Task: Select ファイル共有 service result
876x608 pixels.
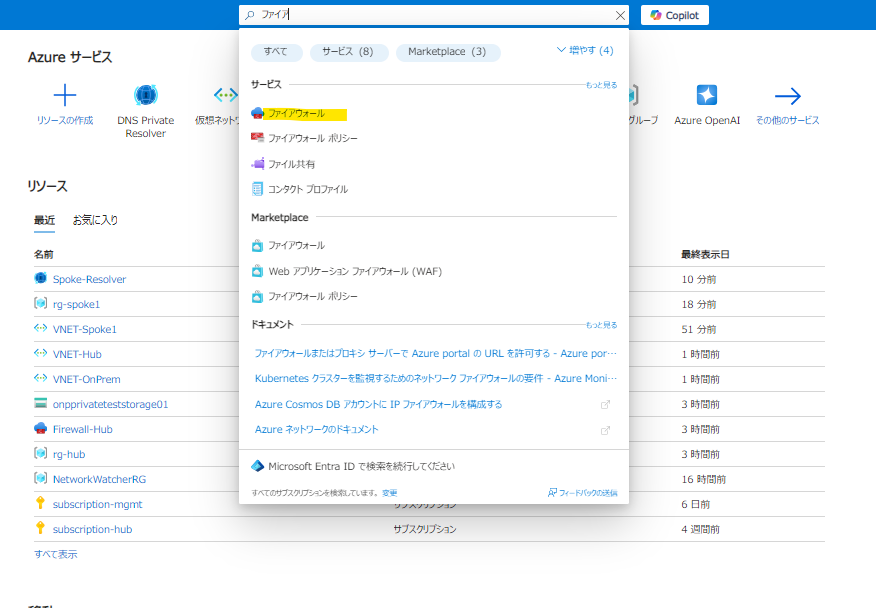Action: tap(283, 164)
